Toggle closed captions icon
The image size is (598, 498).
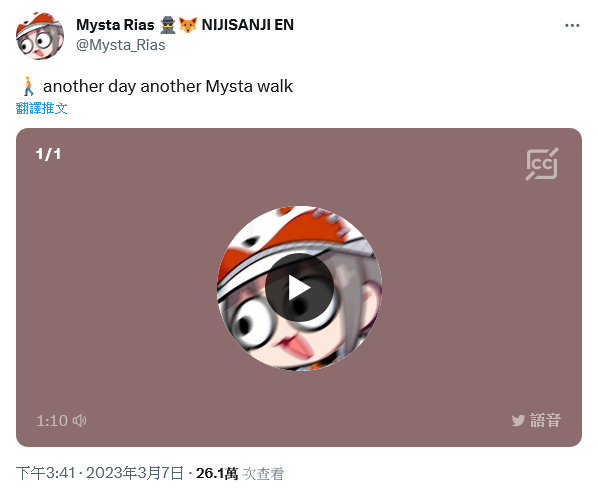[x=542, y=164]
